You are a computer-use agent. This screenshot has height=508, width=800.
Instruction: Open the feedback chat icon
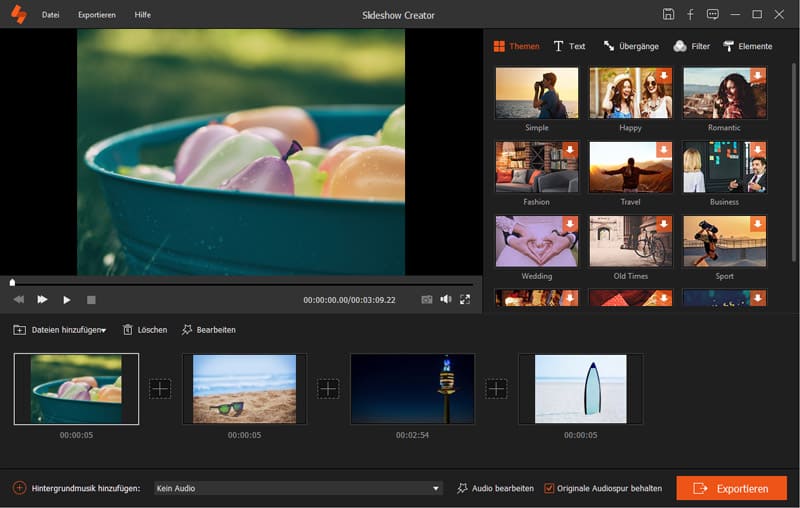[x=712, y=14]
